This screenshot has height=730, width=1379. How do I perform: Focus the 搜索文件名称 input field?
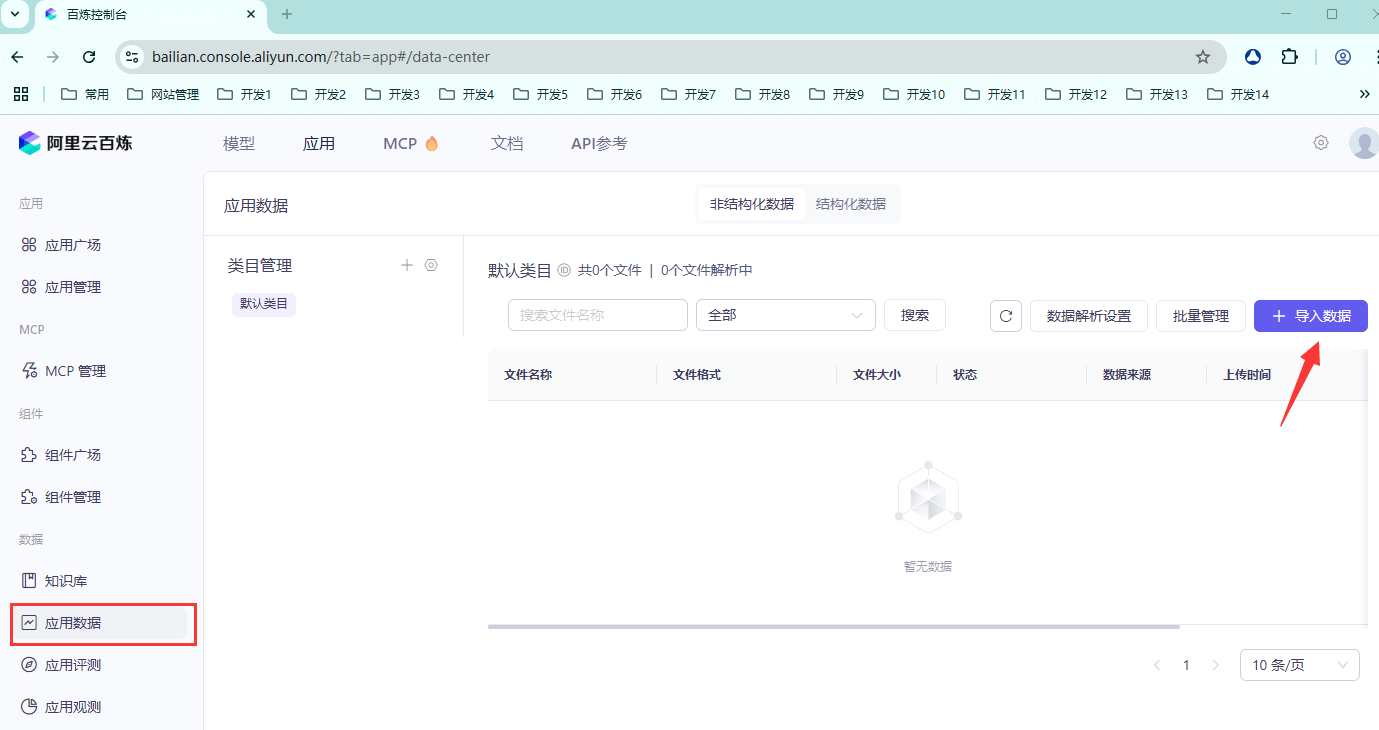click(x=598, y=315)
